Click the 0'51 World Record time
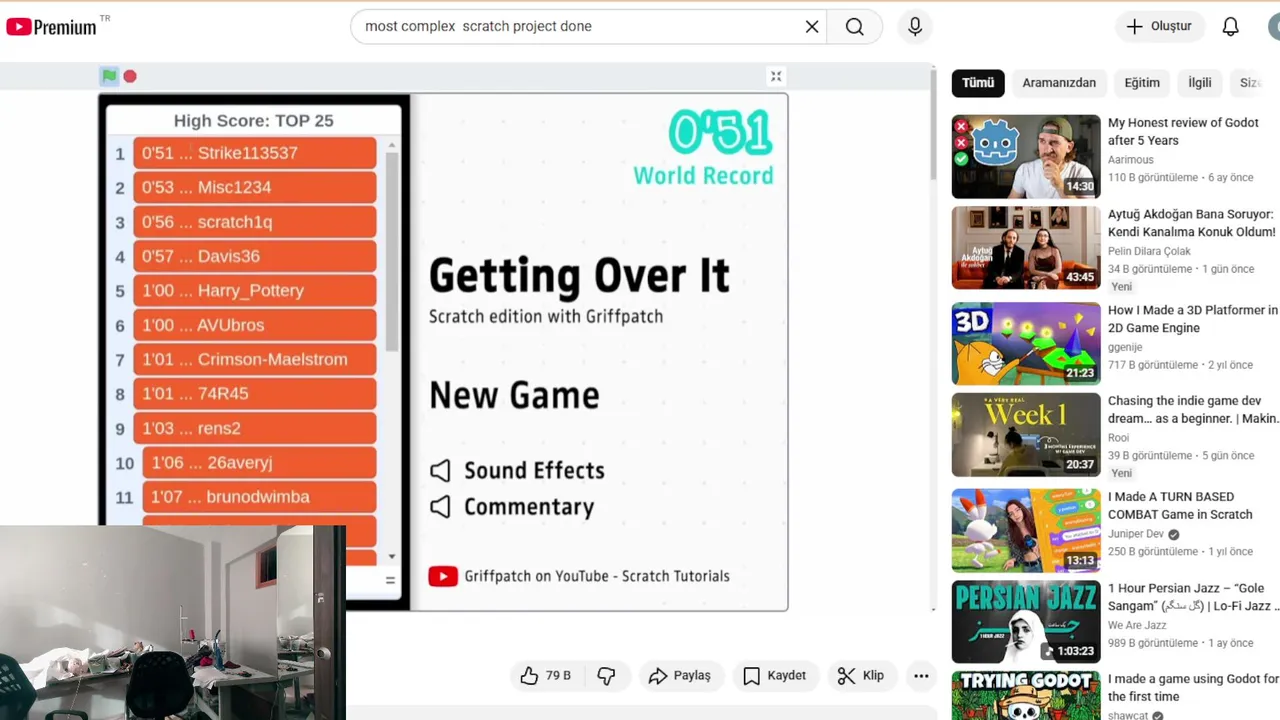 click(720, 132)
